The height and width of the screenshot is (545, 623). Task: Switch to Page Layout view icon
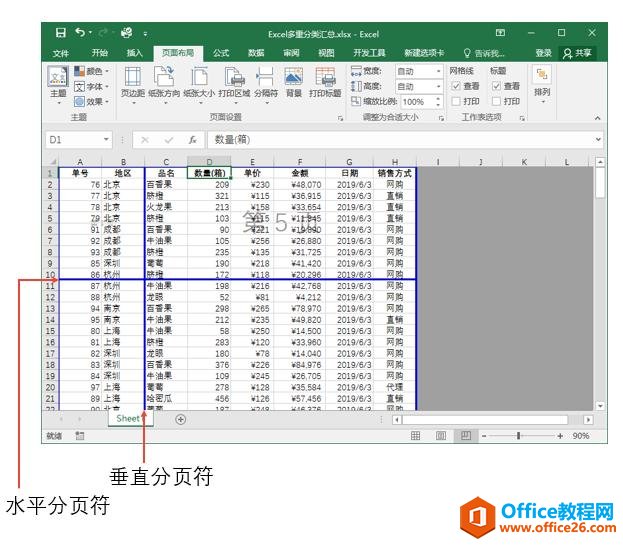(441, 436)
